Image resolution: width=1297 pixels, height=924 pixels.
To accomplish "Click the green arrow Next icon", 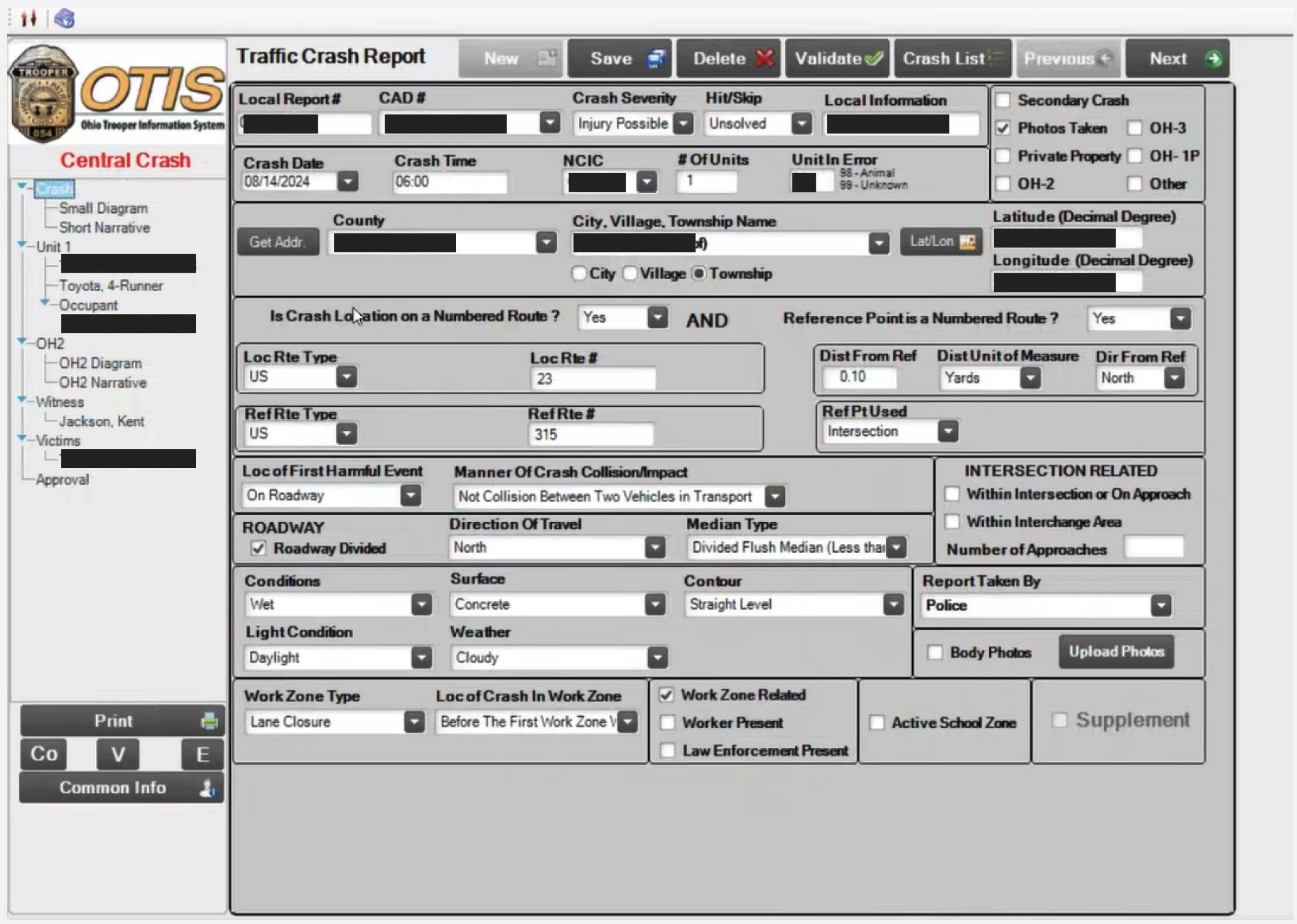I will [x=1214, y=59].
